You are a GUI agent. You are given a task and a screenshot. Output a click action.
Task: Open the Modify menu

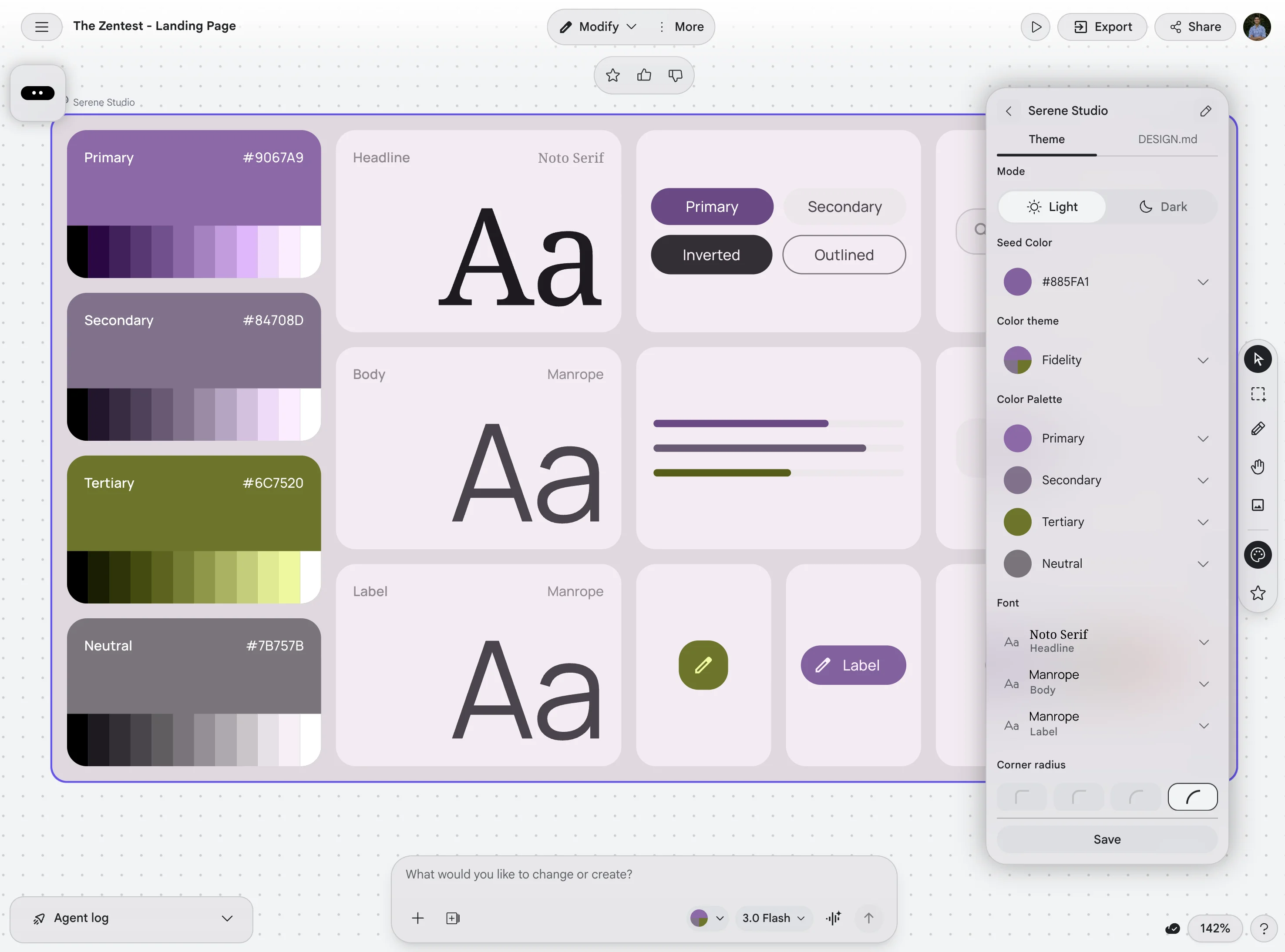[x=598, y=27]
